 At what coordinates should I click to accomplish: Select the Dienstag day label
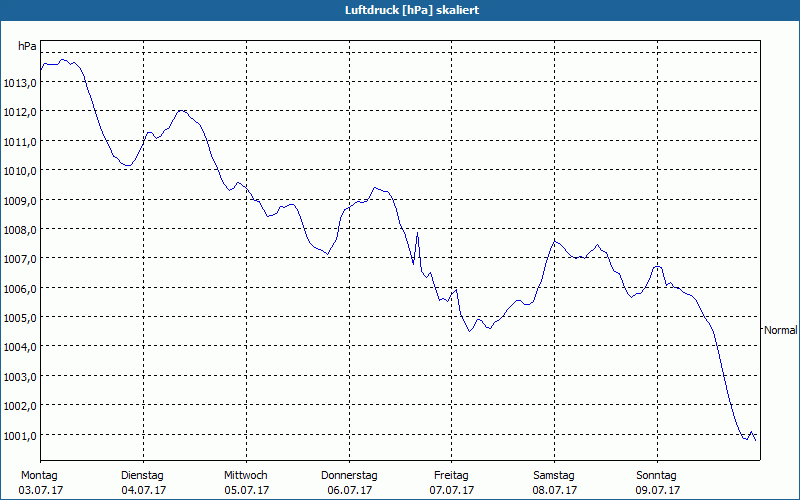(142, 476)
